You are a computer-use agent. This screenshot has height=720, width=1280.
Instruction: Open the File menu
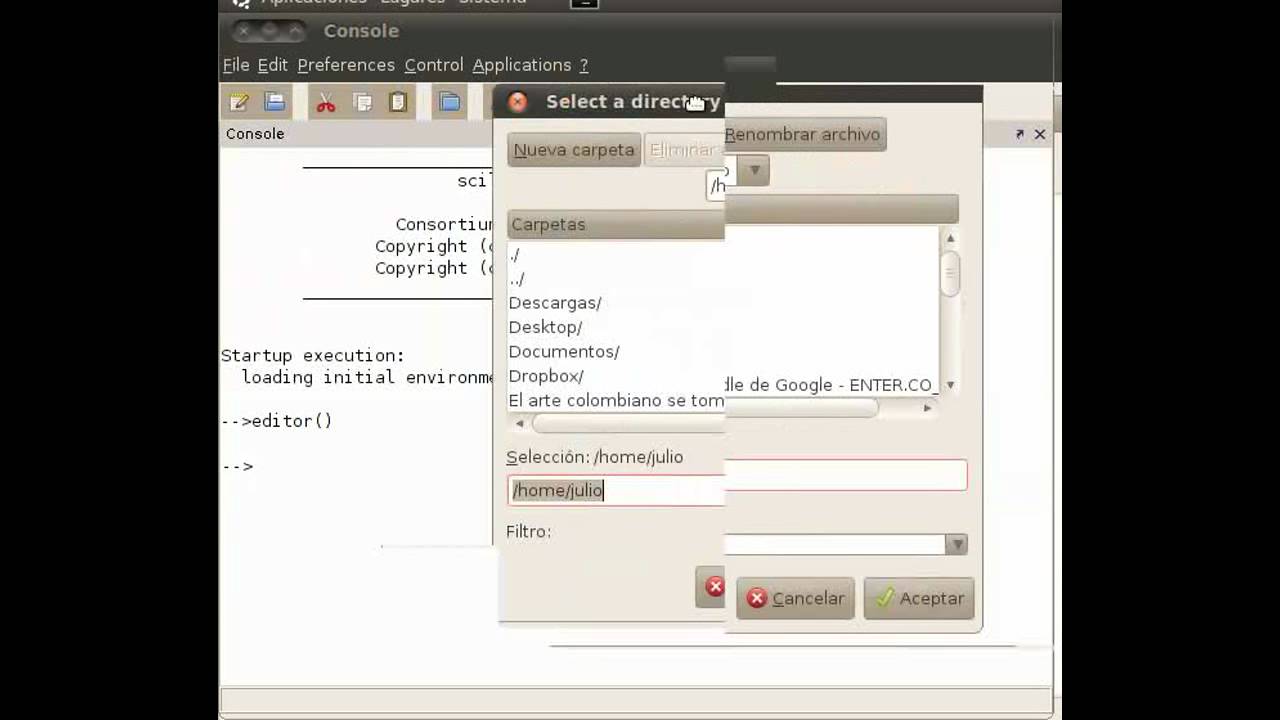[x=236, y=65]
